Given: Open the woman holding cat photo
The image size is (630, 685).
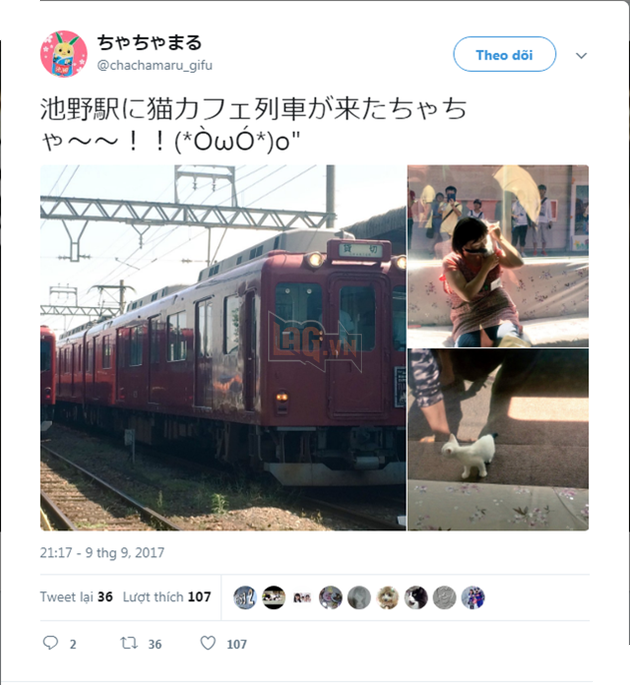Looking at the screenshot, I should pos(498,256).
